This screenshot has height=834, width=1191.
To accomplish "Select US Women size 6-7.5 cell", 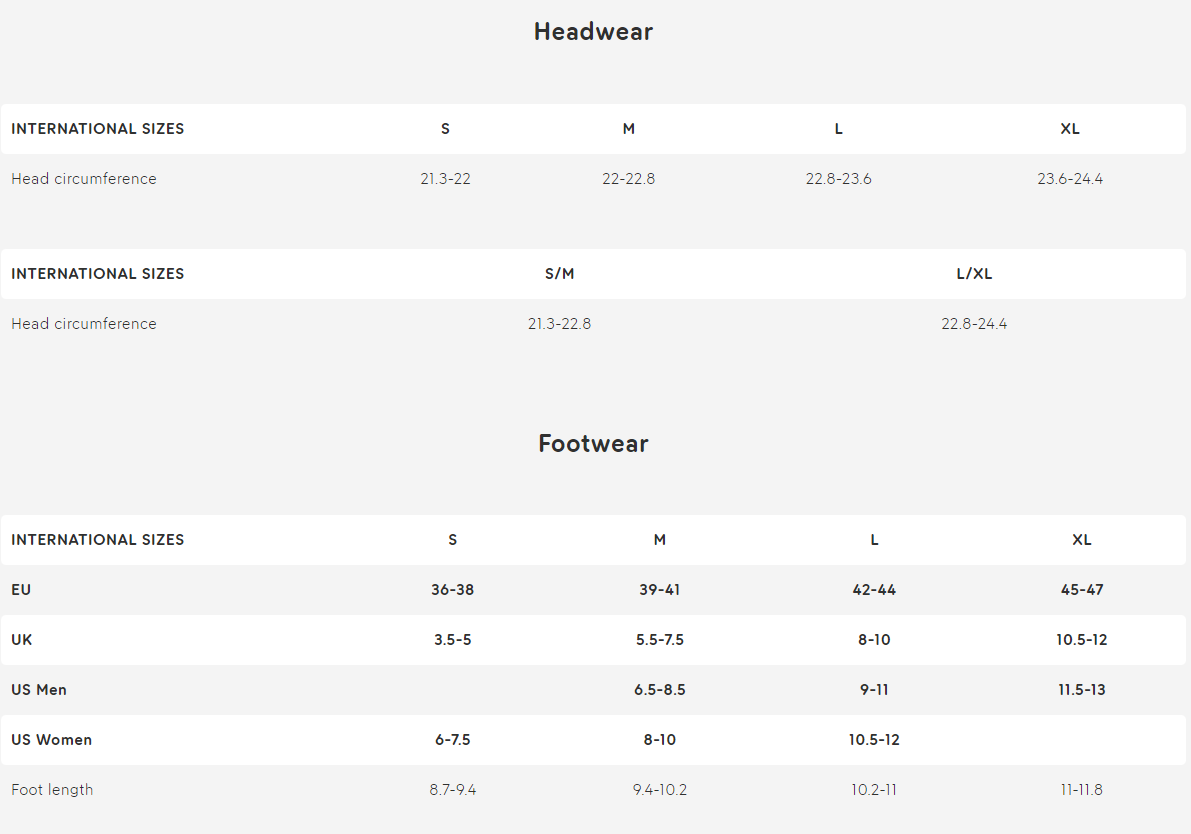I will [453, 741].
